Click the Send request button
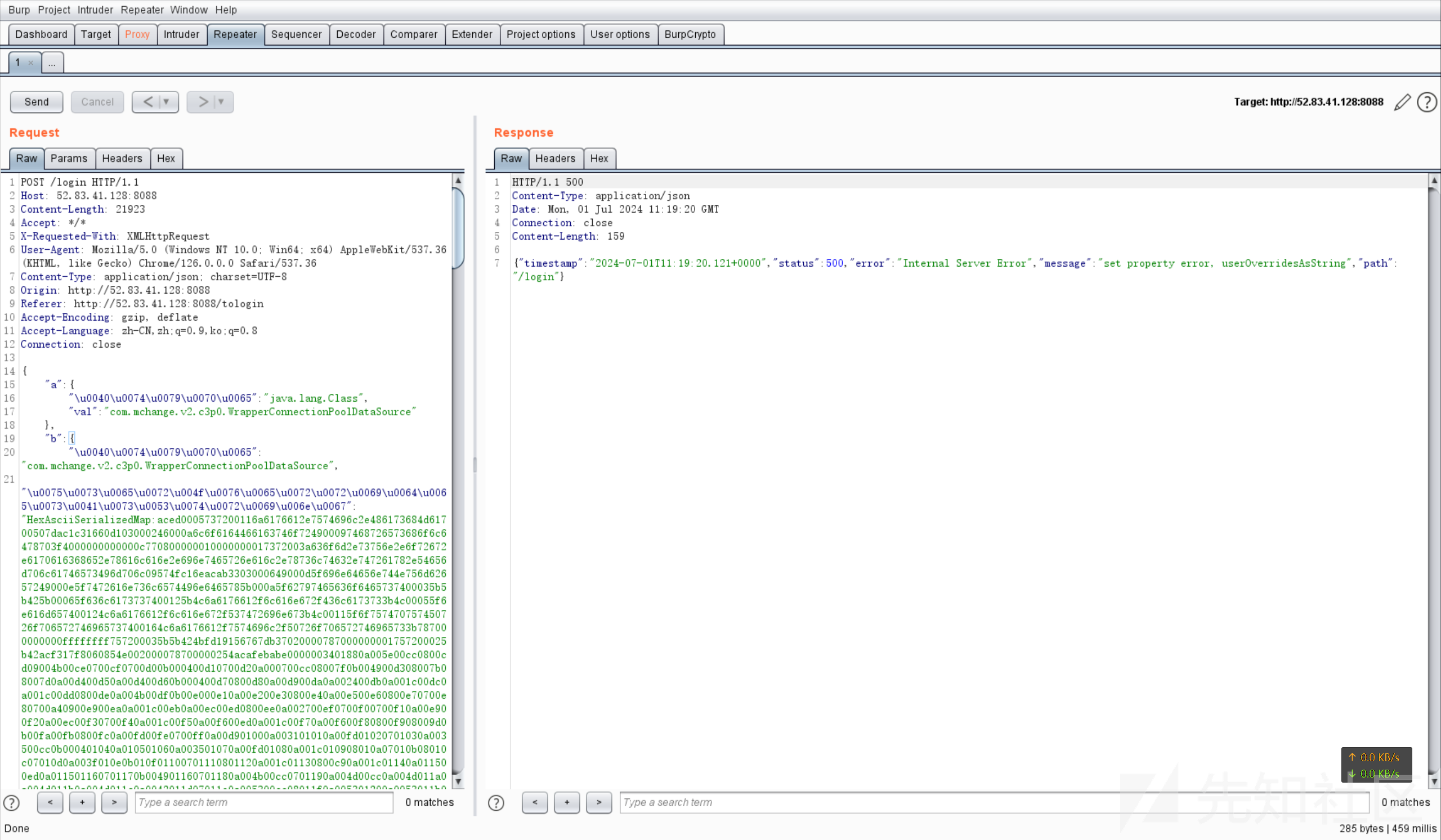Screen dimensions: 1441x840 click(37, 102)
